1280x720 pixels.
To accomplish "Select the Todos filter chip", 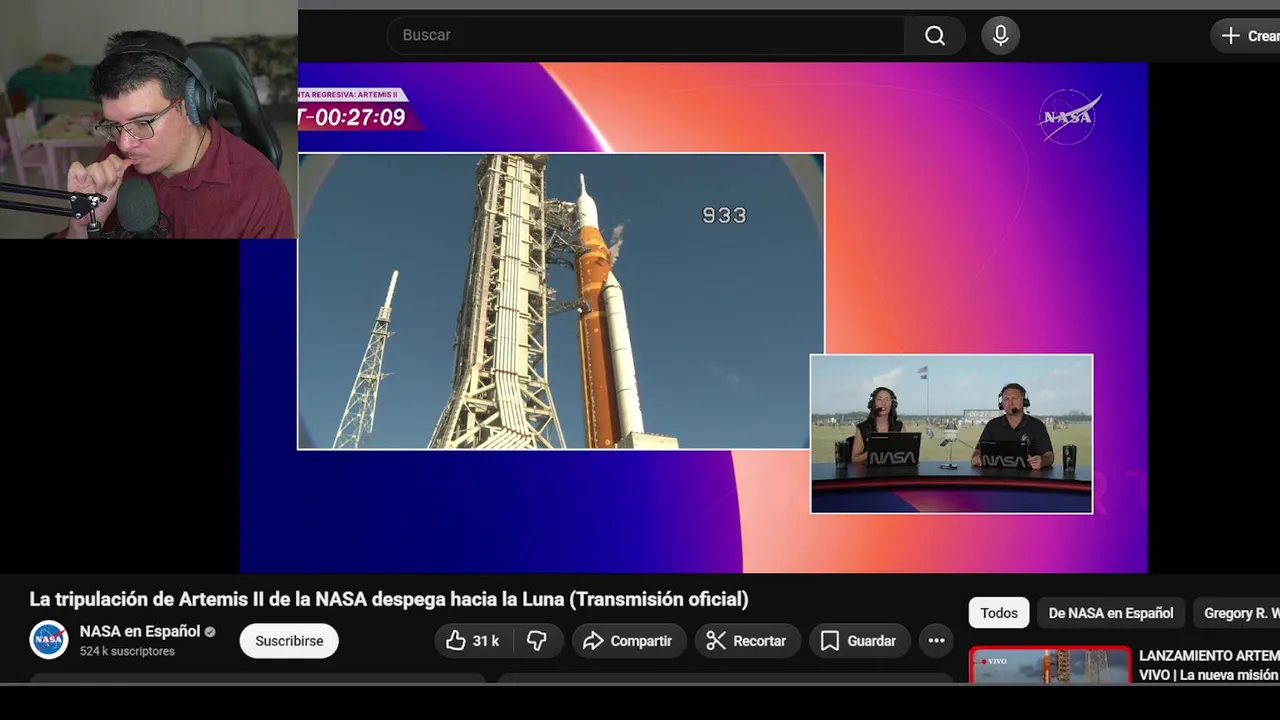I will coord(999,613).
